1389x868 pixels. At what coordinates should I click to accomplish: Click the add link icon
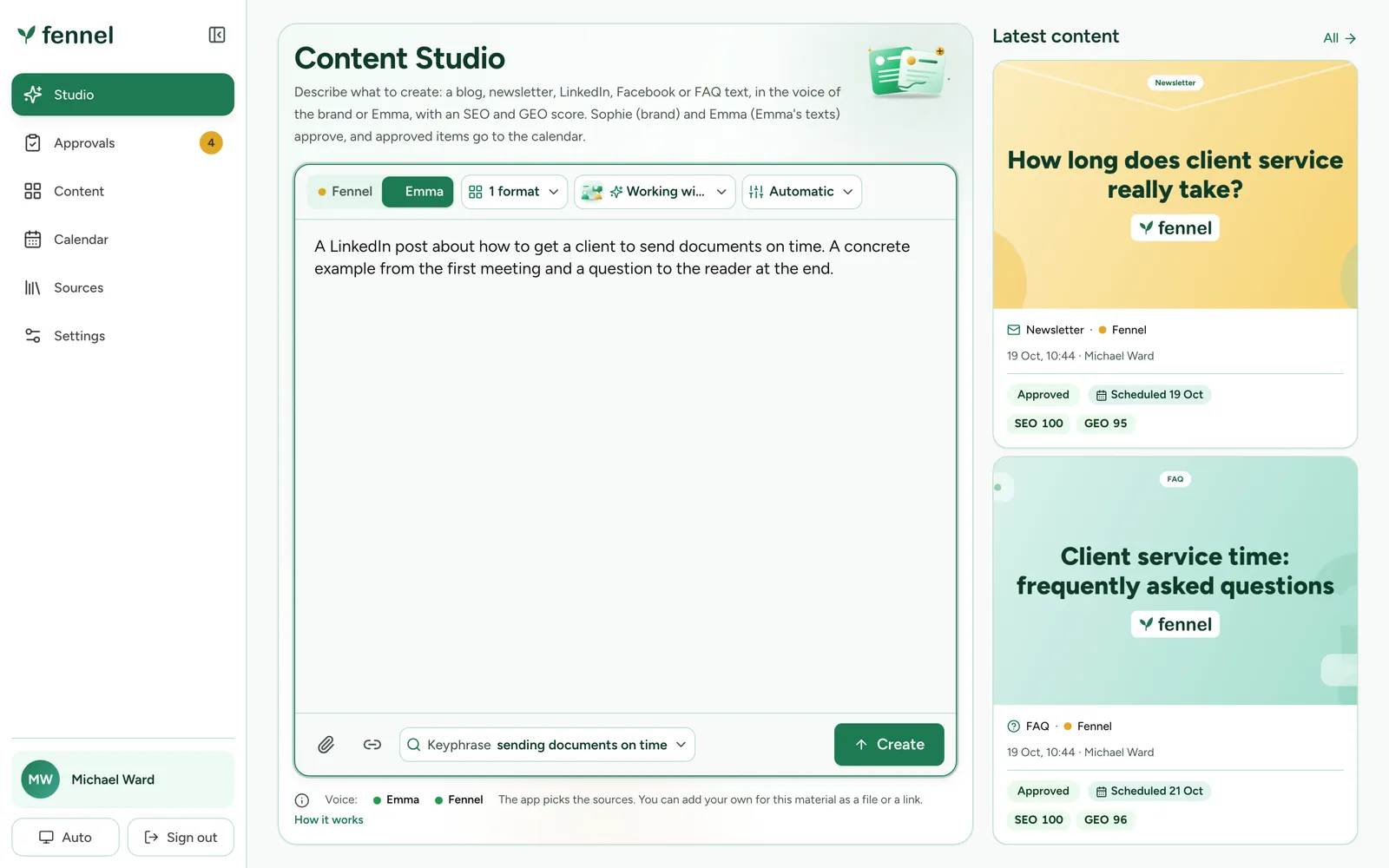pyautogui.click(x=372, y=745)
